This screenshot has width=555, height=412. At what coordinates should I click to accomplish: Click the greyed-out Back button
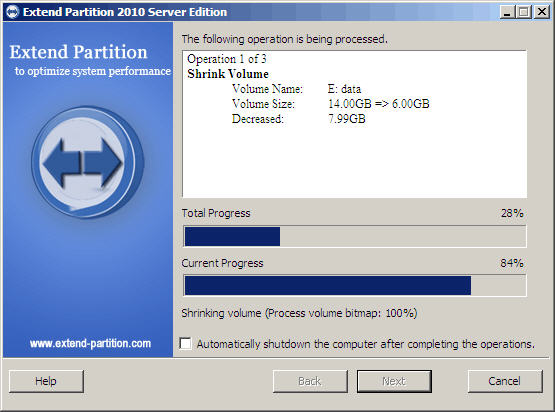(310, 381)
